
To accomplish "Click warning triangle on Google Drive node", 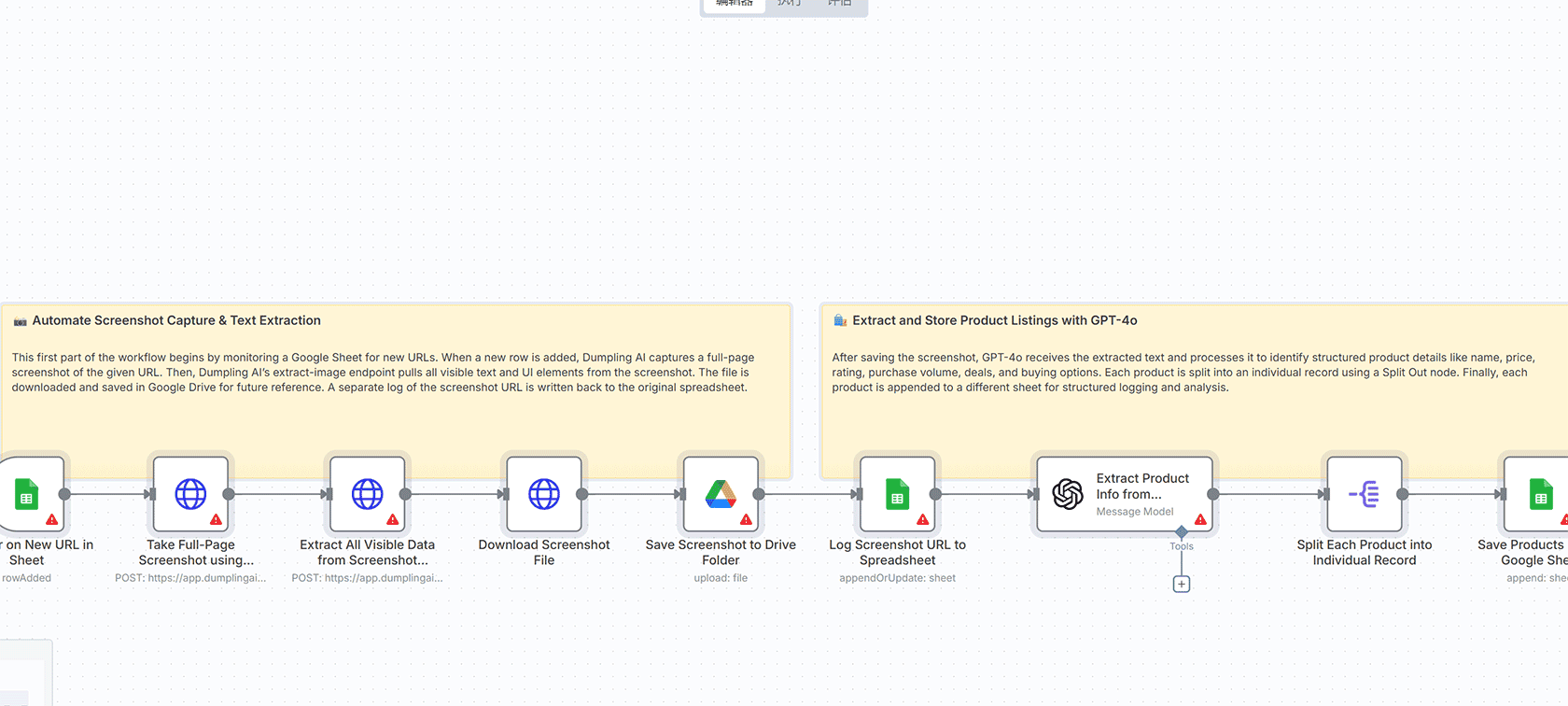I will [x=746, y=519].
